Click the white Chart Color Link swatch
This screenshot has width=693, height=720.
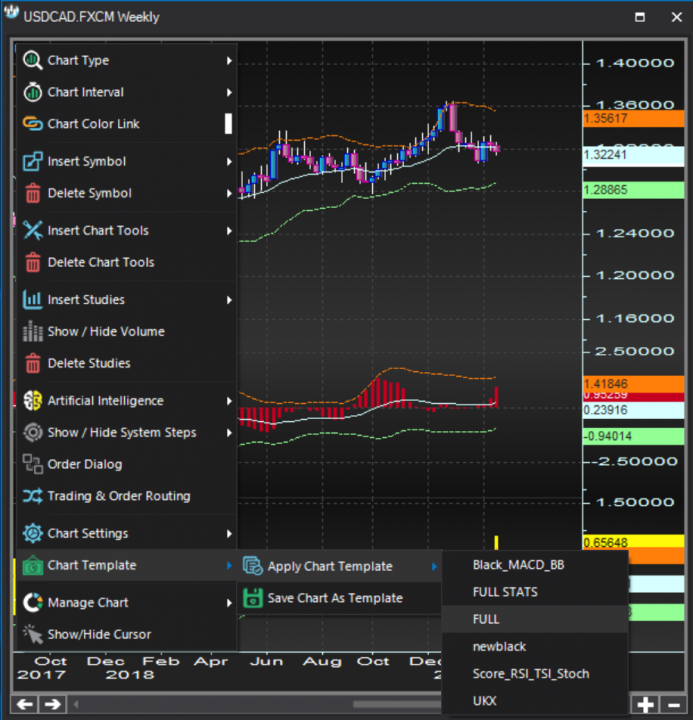point(228,124)
